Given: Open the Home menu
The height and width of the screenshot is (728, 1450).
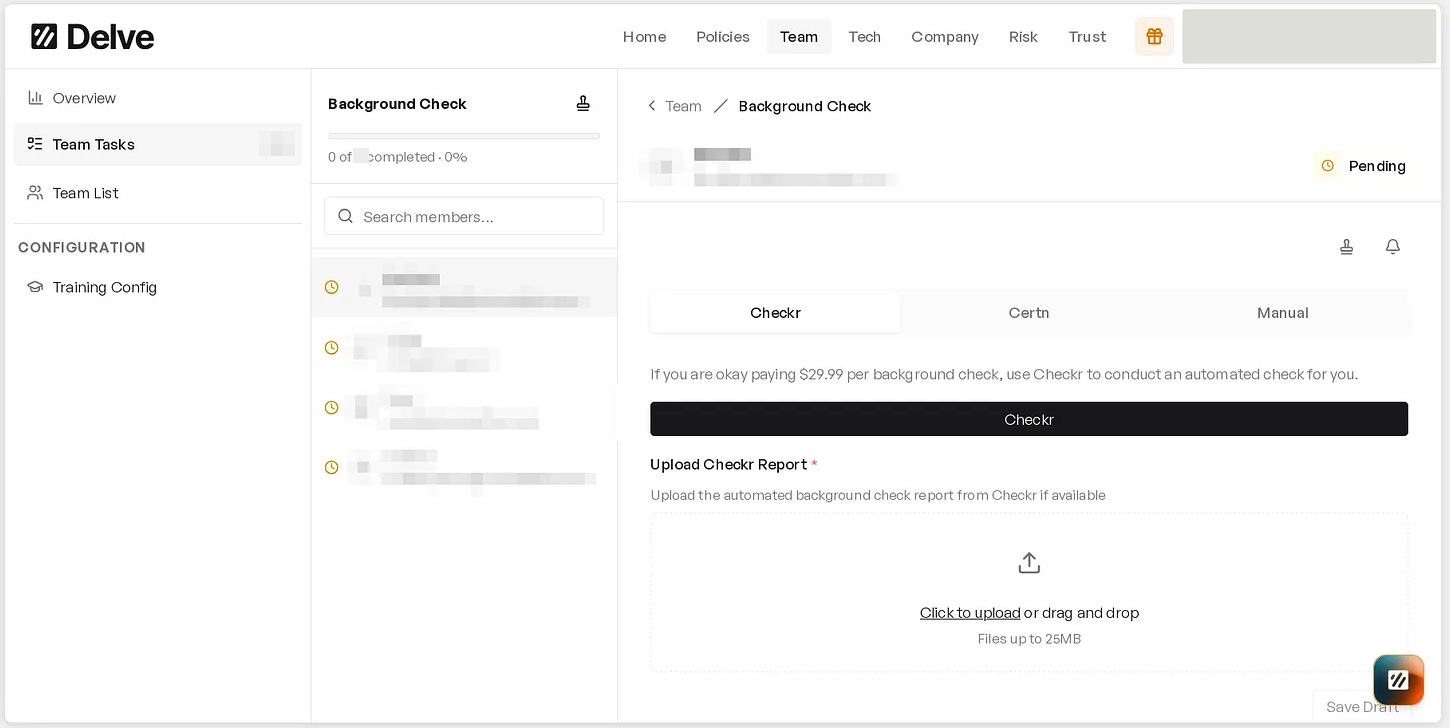Looking at the screenshot, I should 644,37.
